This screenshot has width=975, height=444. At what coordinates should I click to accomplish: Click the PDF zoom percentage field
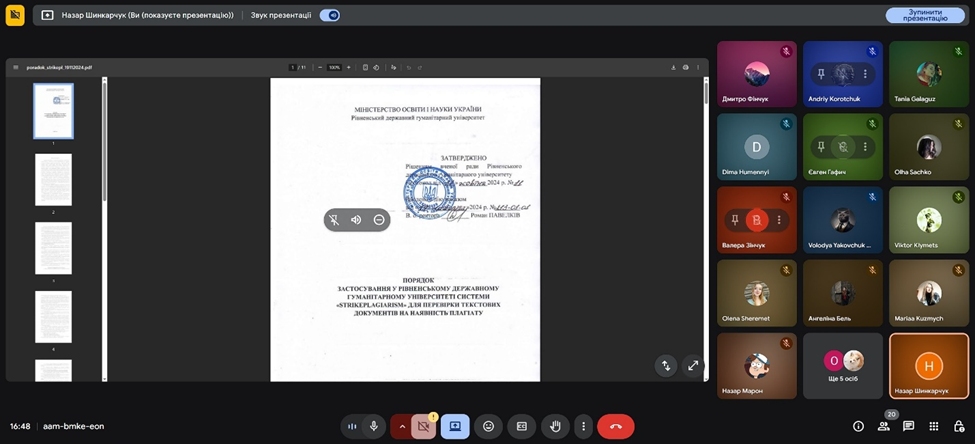coord(334,67)
